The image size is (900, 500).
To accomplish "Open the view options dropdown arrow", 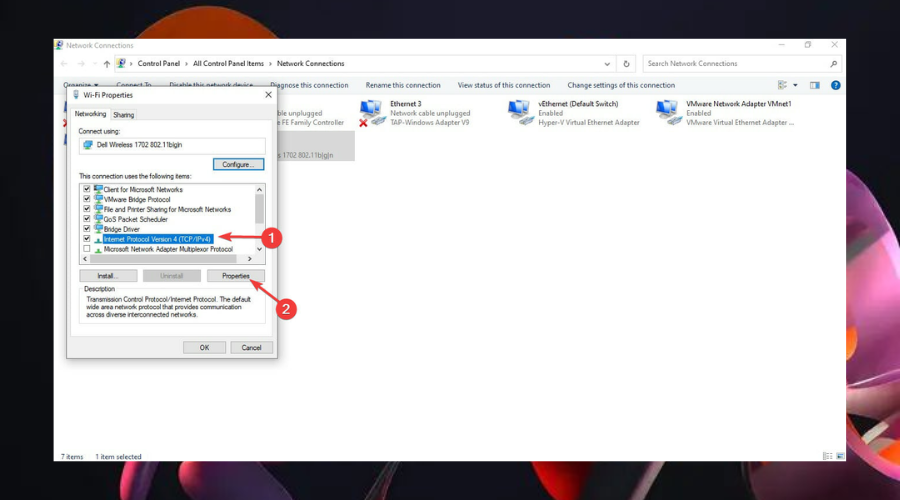I will (795, 85).
